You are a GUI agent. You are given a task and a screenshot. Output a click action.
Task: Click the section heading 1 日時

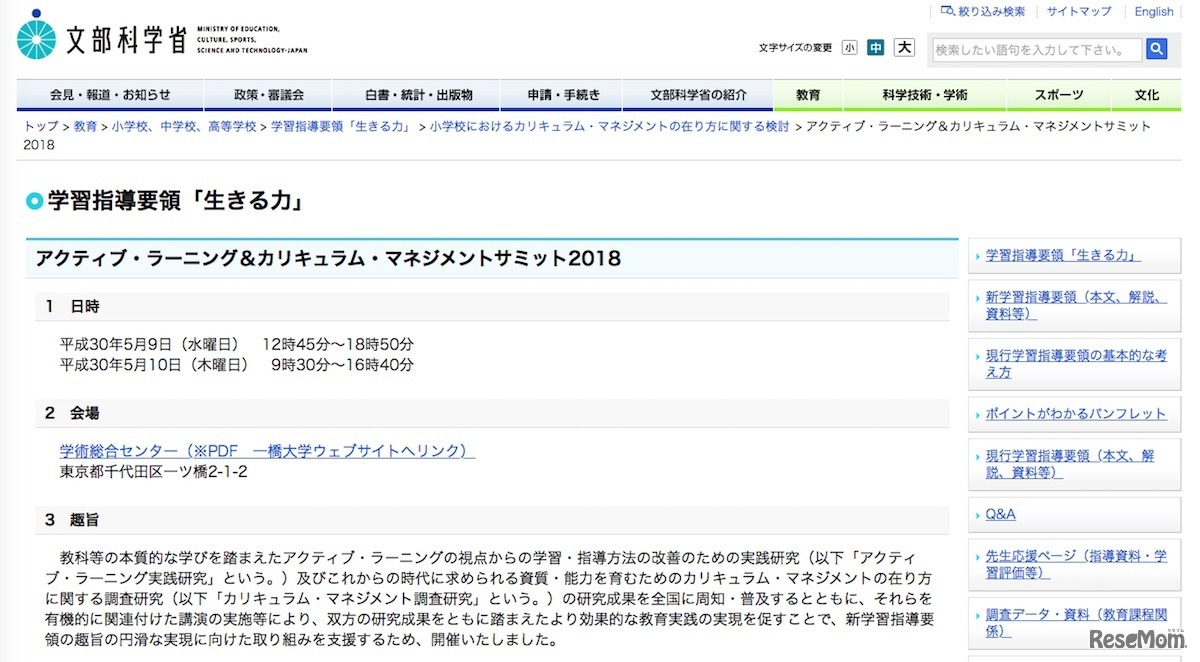tap(72, 306)
